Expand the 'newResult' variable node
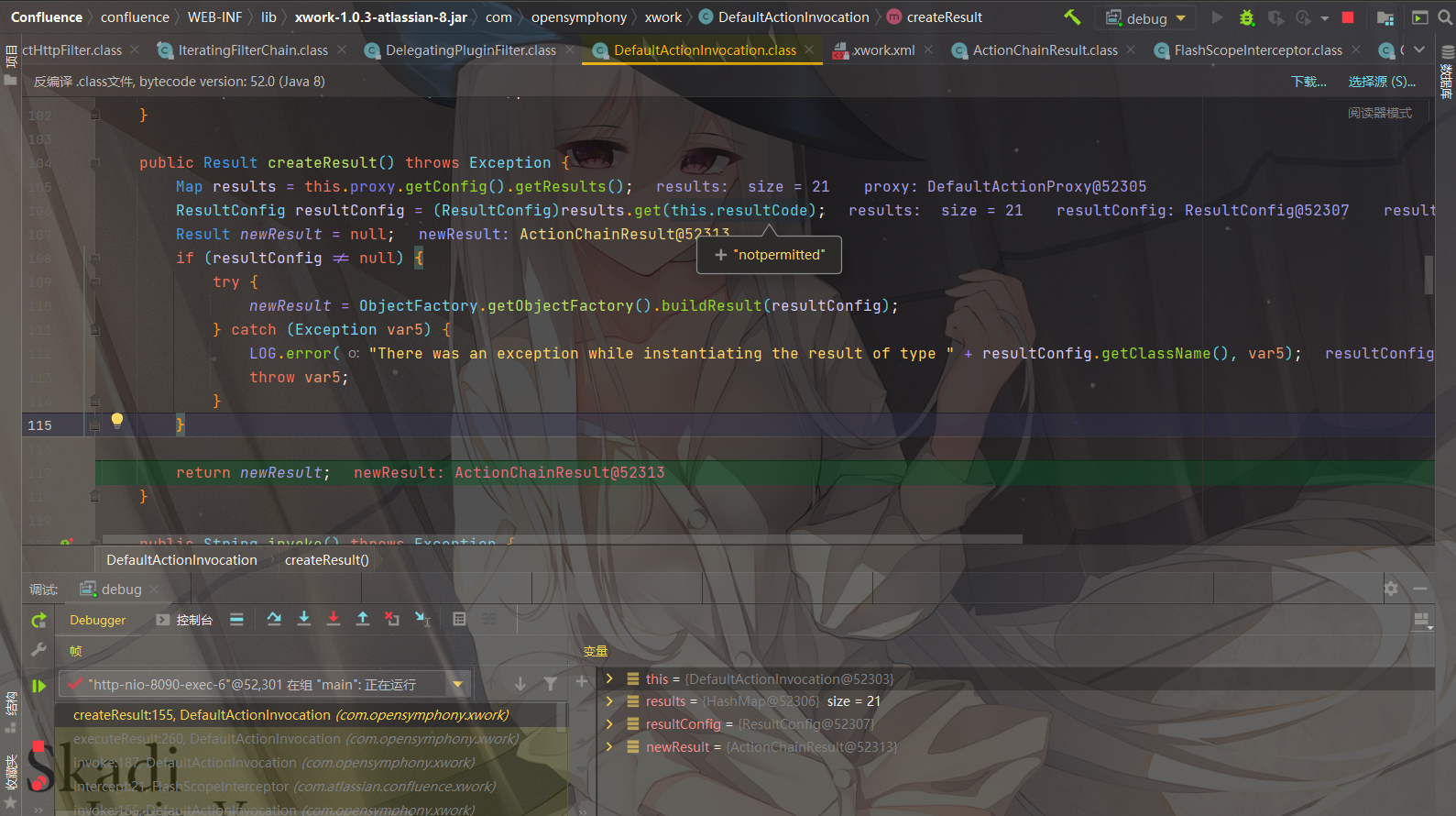1456x816 pixels. 609,746
